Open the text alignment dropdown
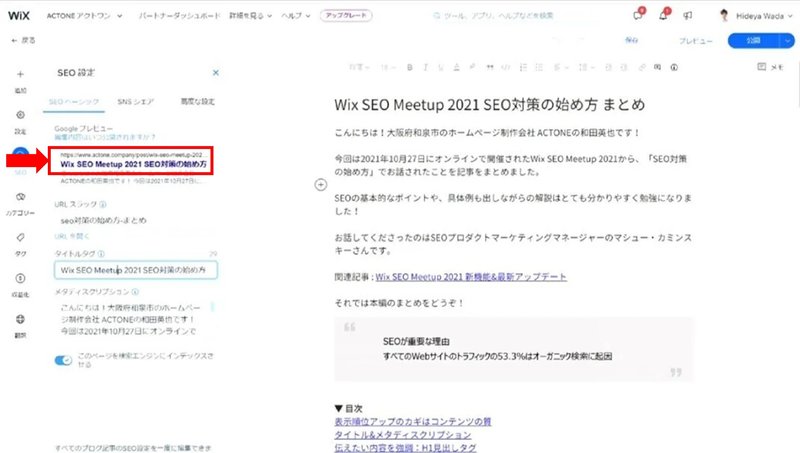 pyautogui.click(x=561, y=67)
